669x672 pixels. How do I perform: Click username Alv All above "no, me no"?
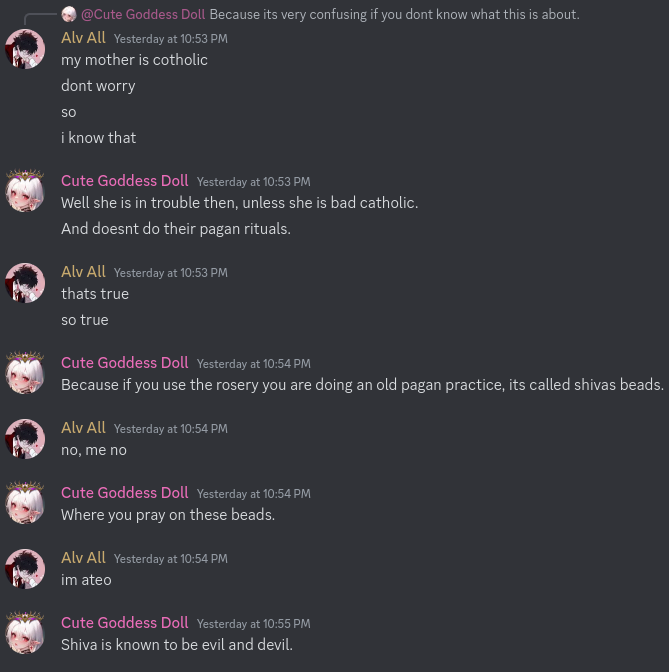(83, 428)
